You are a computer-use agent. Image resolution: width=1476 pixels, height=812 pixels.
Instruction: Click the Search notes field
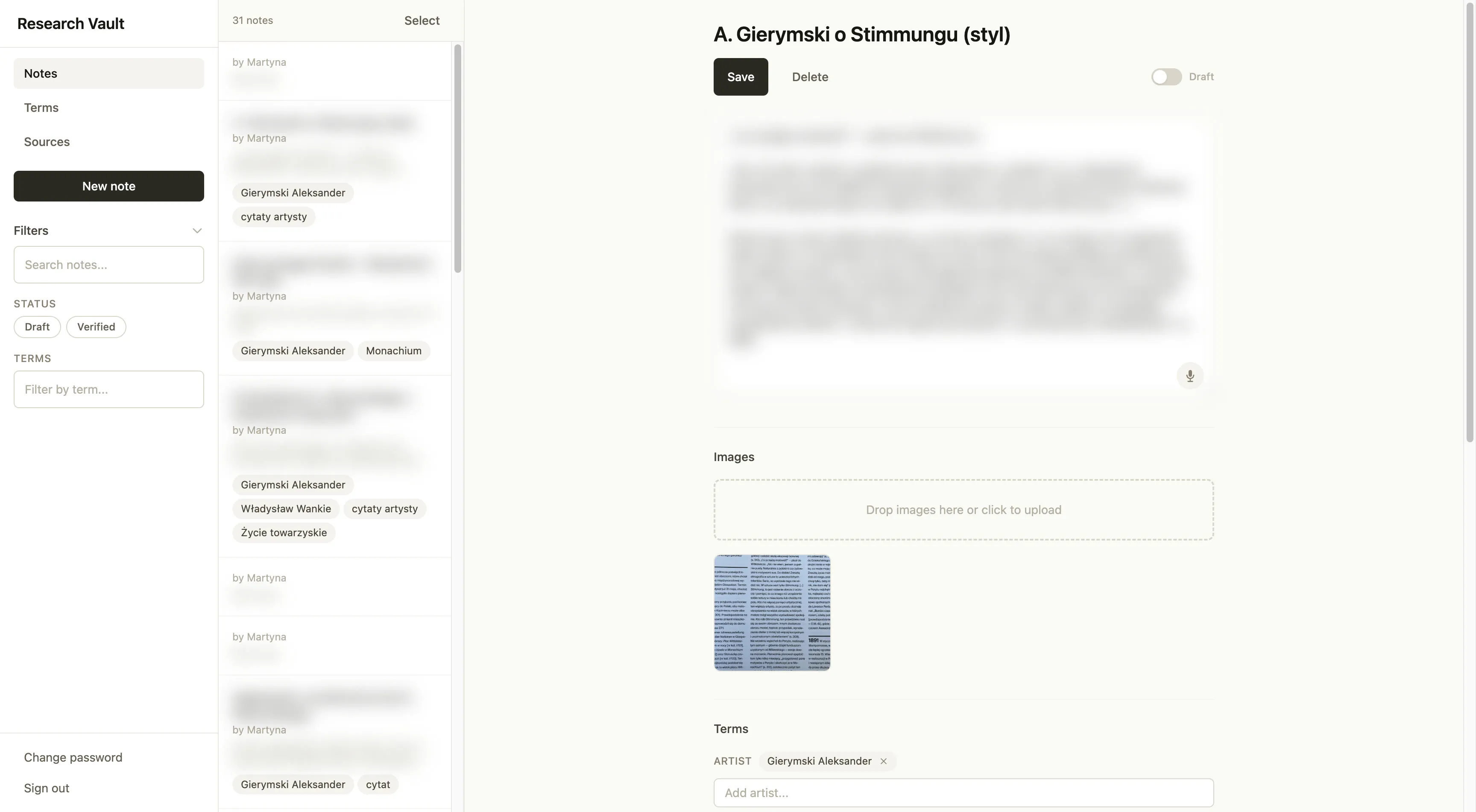tap(108, 265)
